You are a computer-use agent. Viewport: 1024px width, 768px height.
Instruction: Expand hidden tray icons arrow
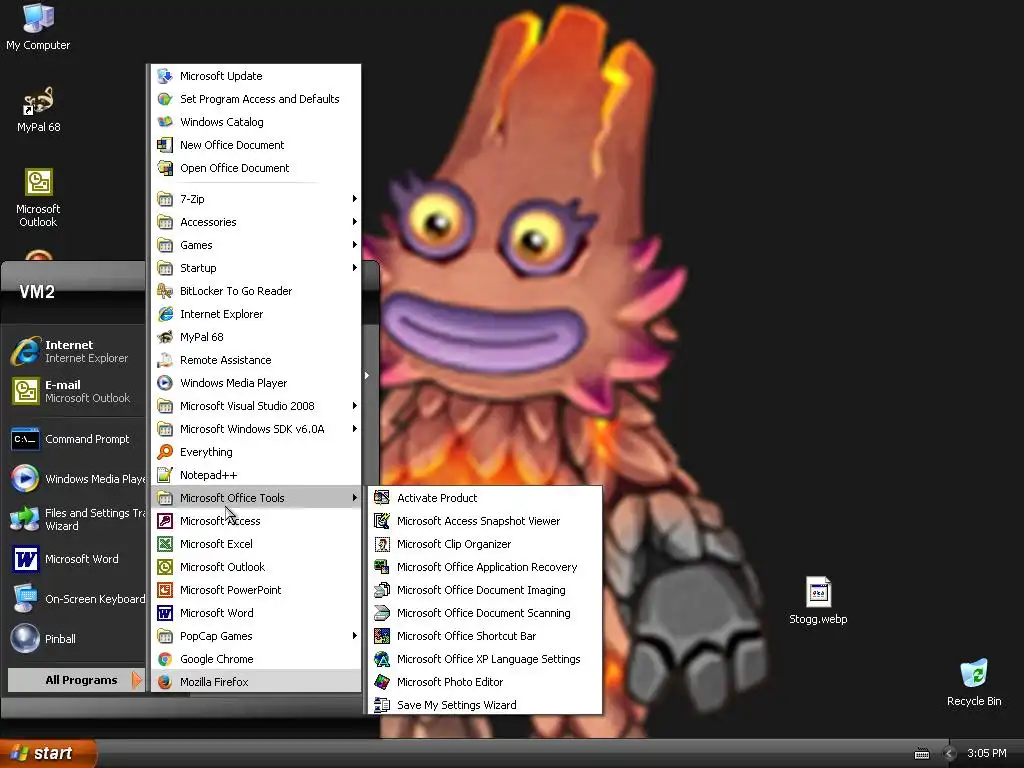point(950,754)
